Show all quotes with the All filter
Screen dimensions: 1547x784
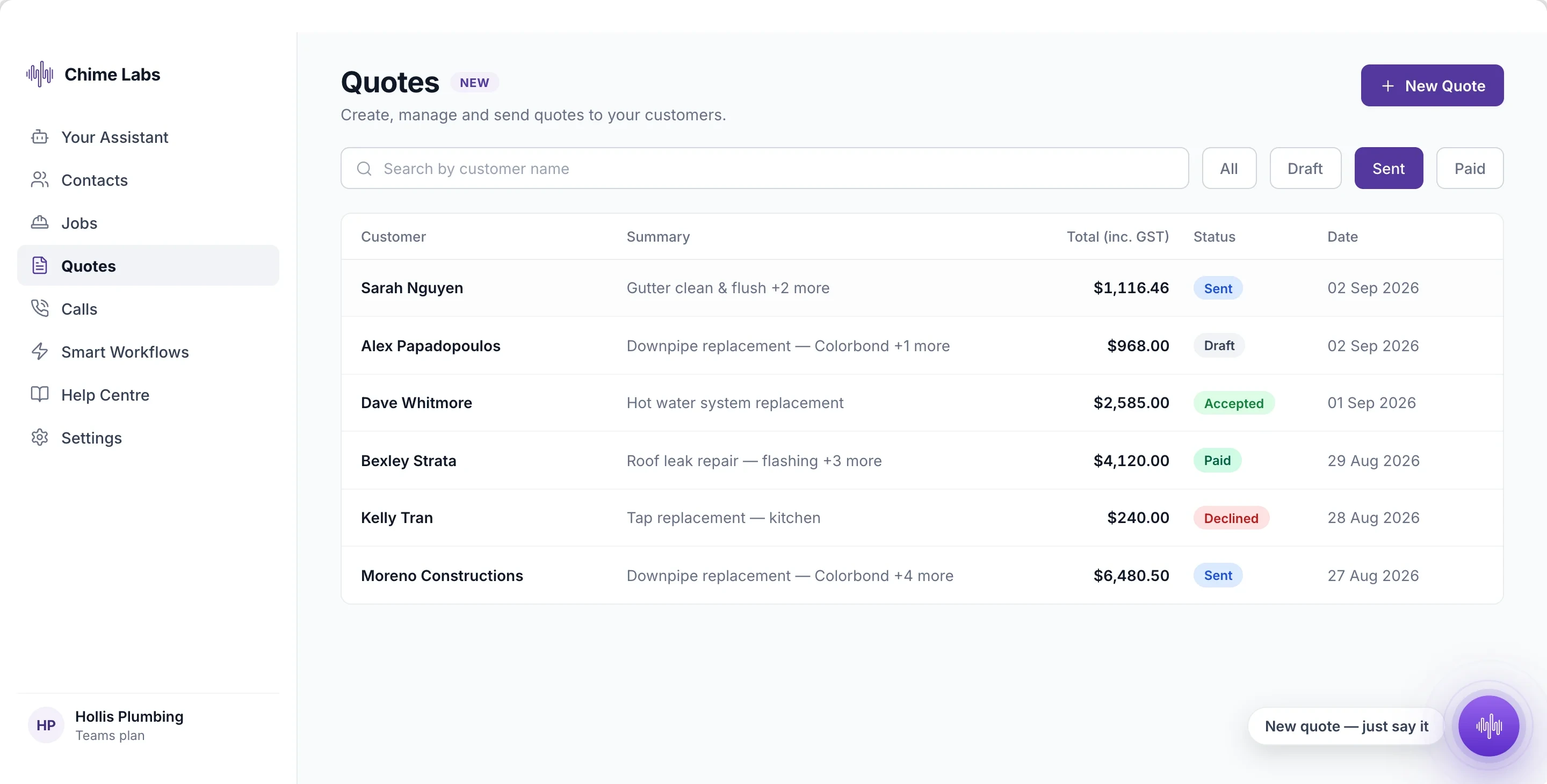(x=1228, y=168)
